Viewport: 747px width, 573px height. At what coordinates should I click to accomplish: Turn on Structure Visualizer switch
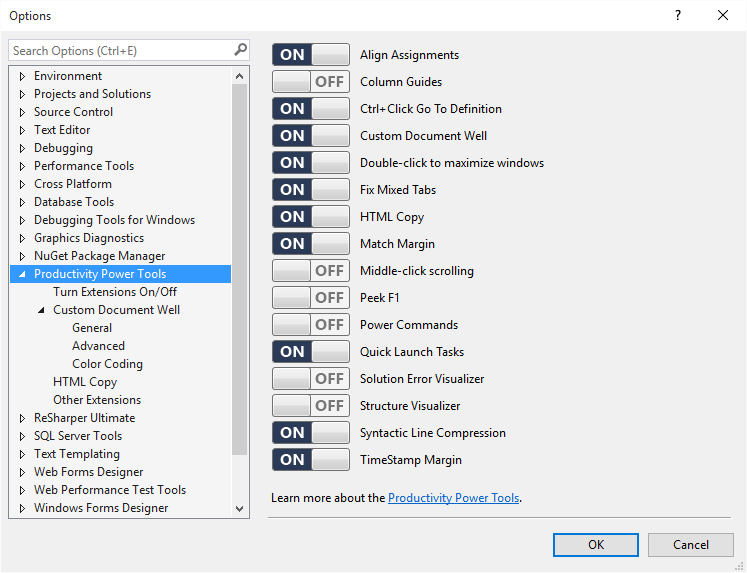point(311,406)
